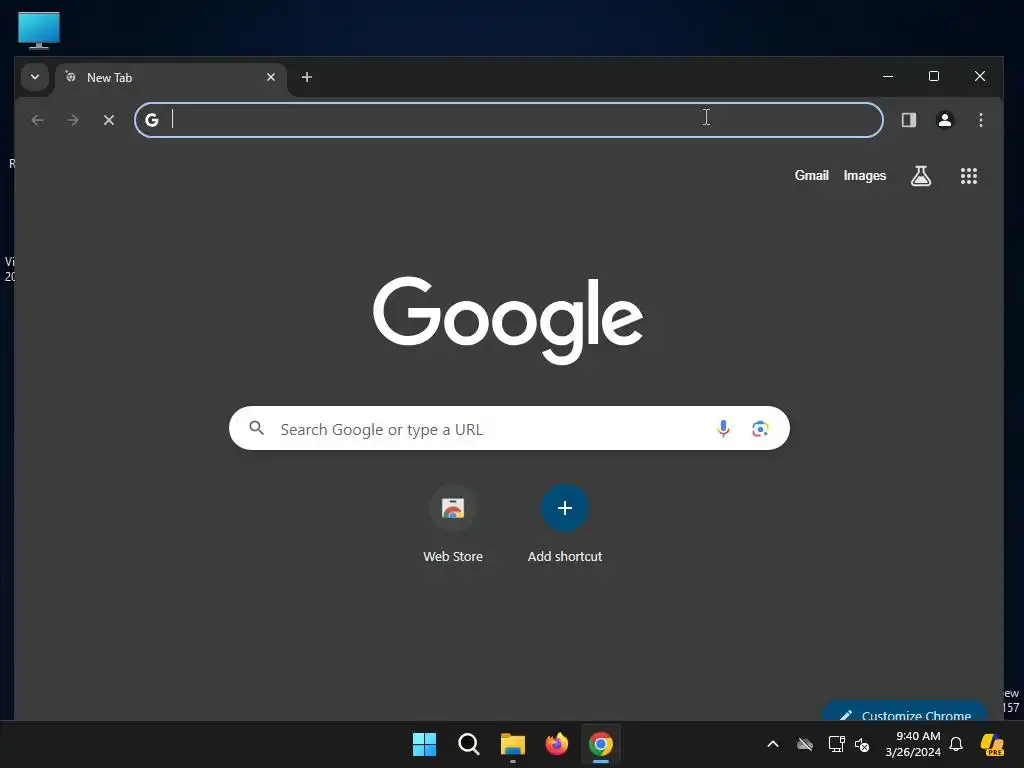Open Search Labs flask icon
This screenshot has width=1024, height=768.
[x=921, y=176]
